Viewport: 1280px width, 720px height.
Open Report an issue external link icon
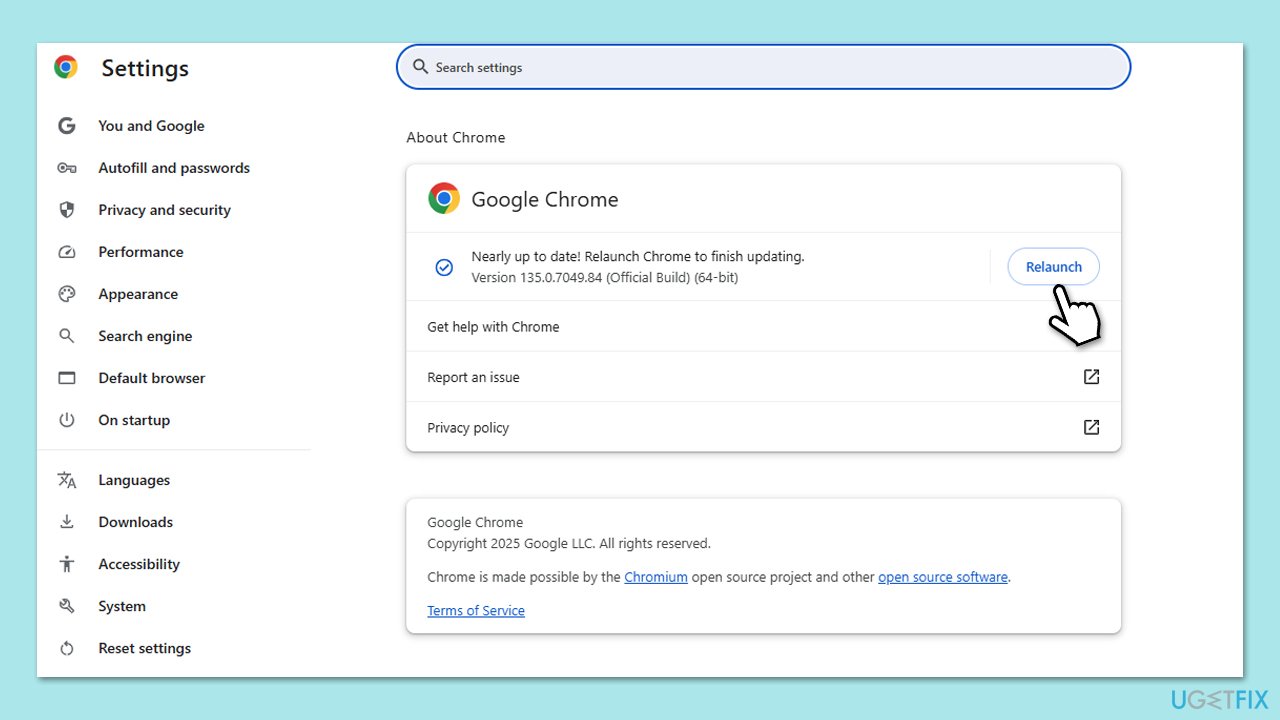(x=1091, y=377)
